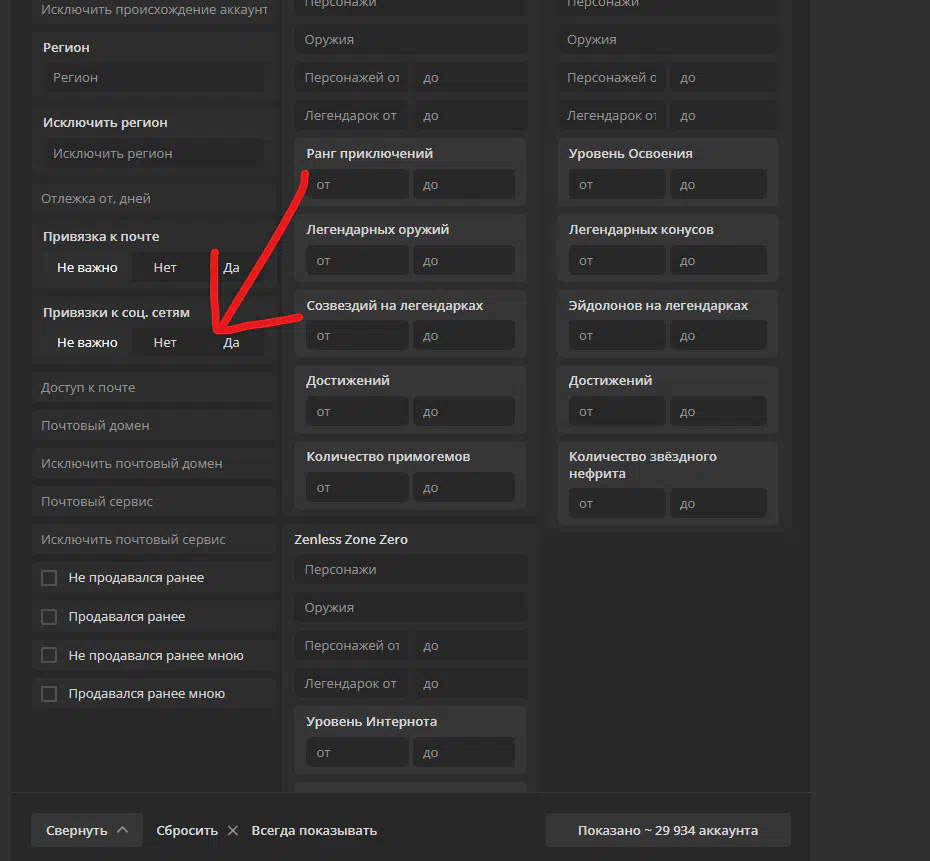
Task: Click the Zenless Zone Zero heading
Action: click(351, 540)
